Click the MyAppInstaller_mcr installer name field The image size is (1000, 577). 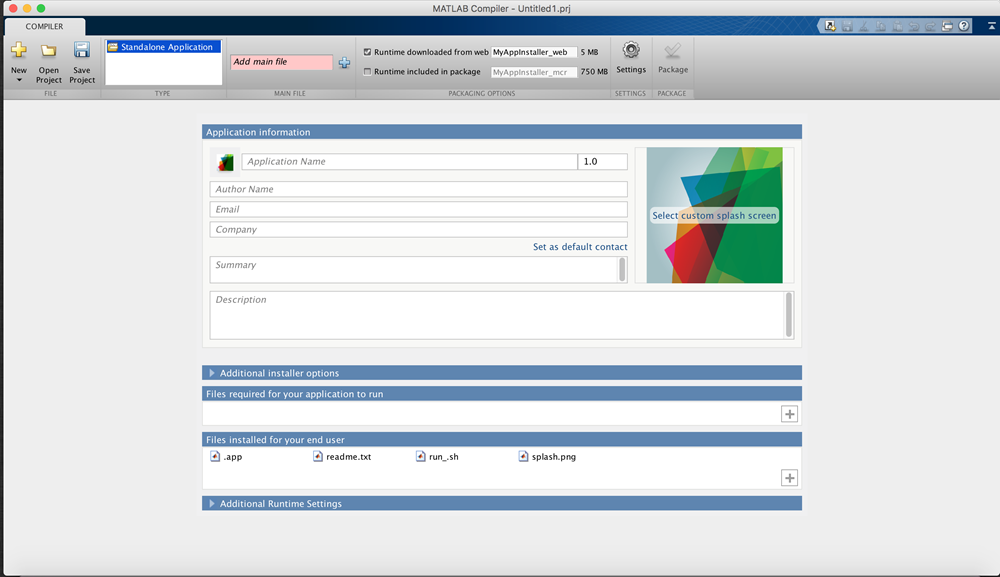[534, 72]
